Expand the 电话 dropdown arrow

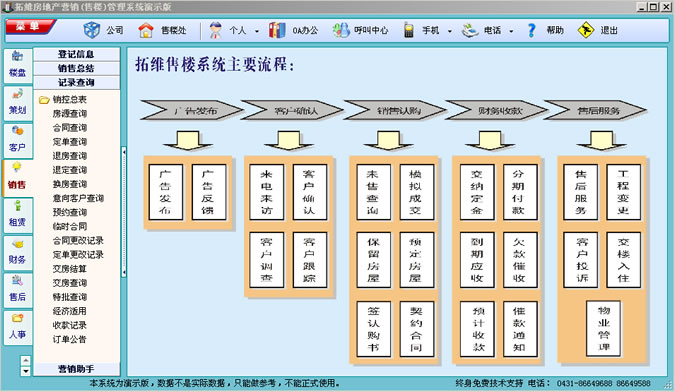point(511,31)
